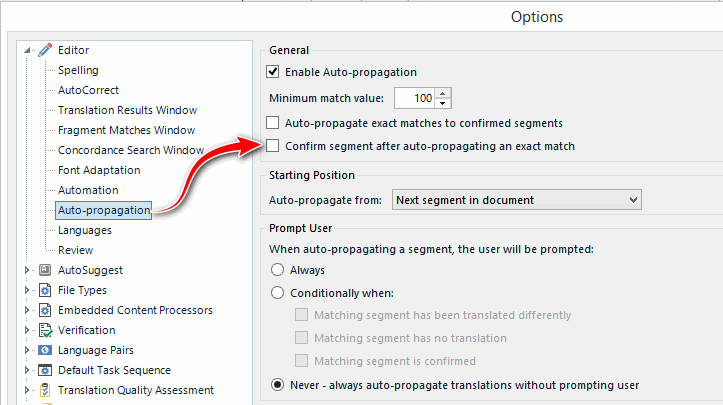This screenshot has width=723, height=405.
Task: Click the Translation Quality Assessment icon
Action: tap(45, 390)
